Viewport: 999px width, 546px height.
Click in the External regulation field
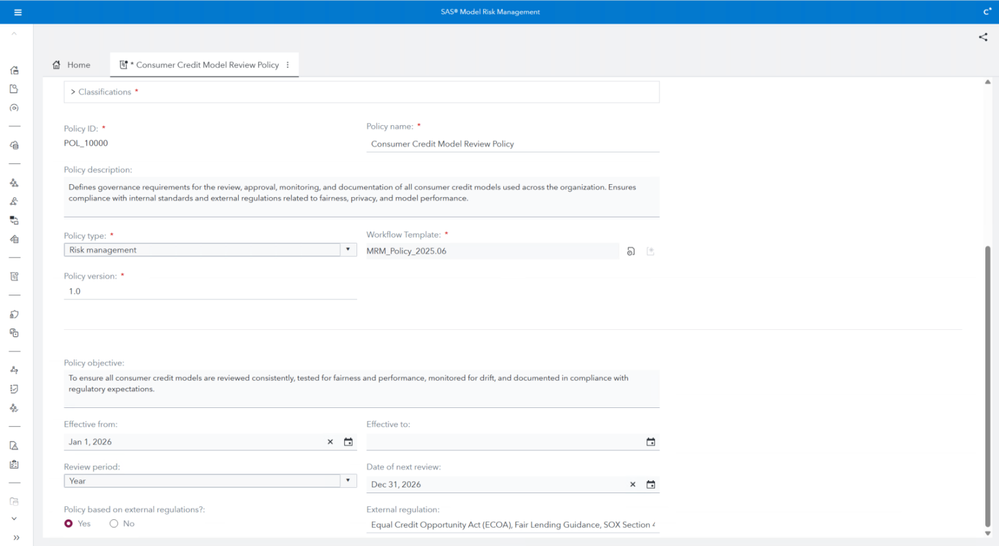(513, 525)
